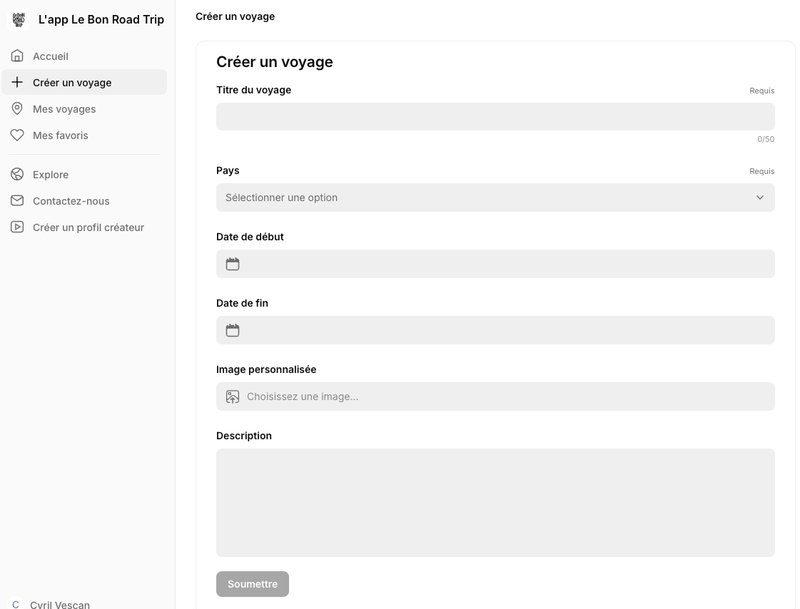Click the Le Bon Road Trip logo icon
This screenshot has width=800, height=609.
click(19, 19)
